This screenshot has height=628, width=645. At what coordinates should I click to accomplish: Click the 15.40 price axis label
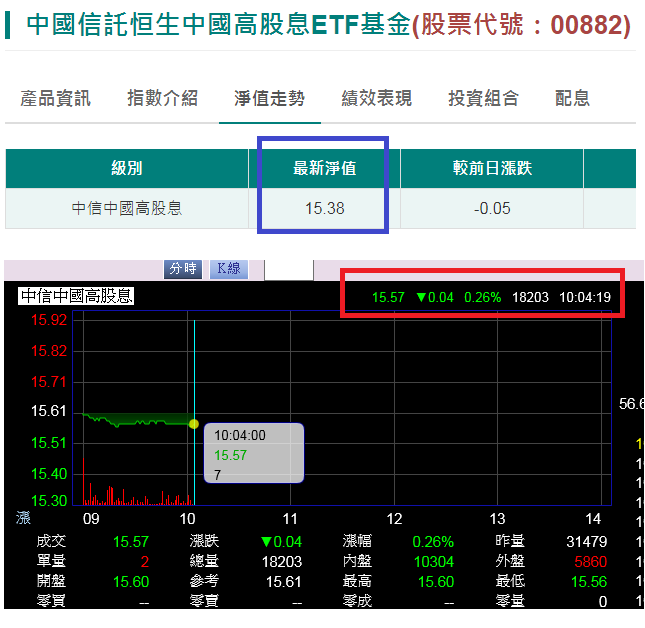[49, 474]
